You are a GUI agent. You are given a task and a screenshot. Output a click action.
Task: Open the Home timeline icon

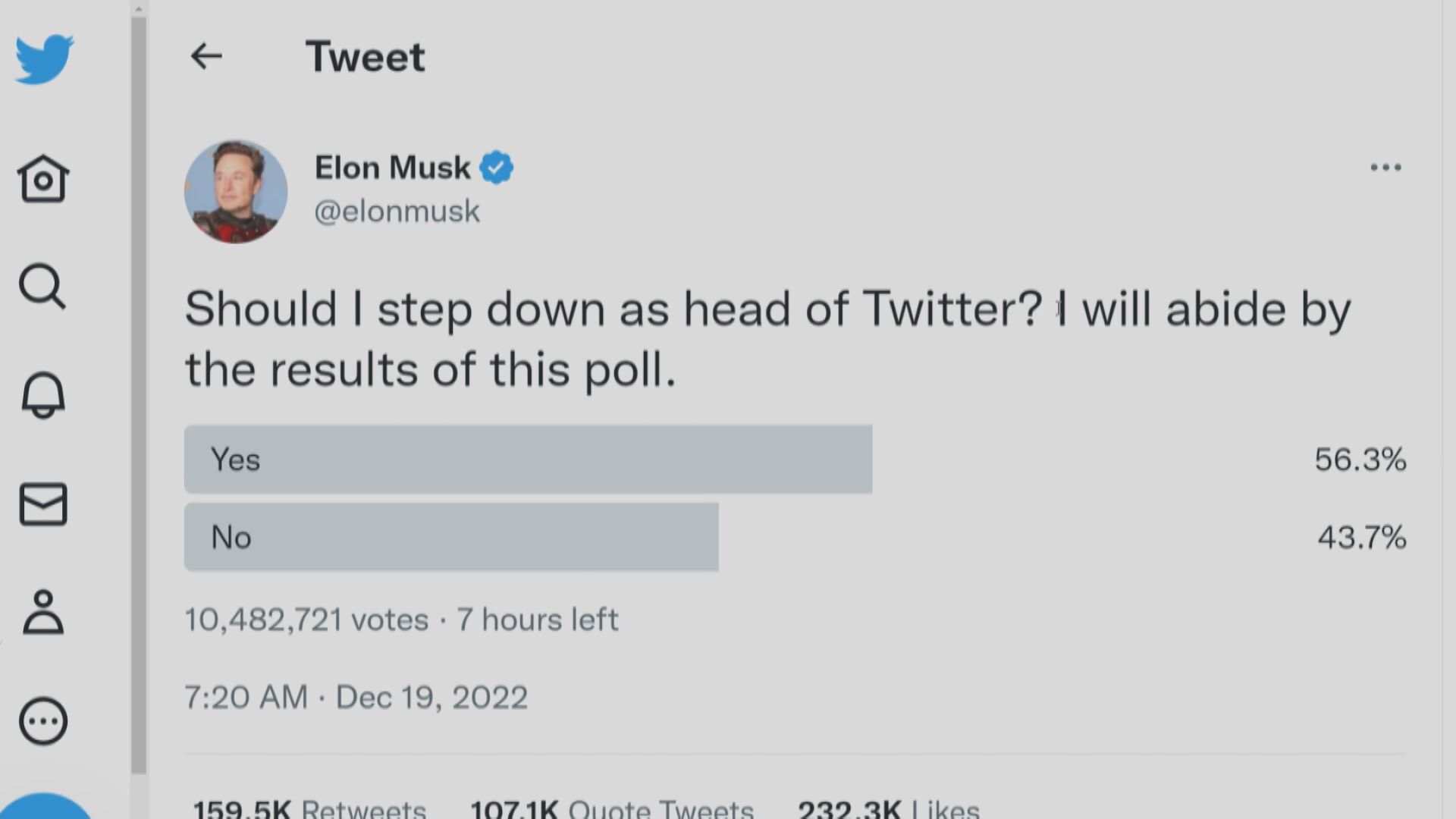[43, 179]
